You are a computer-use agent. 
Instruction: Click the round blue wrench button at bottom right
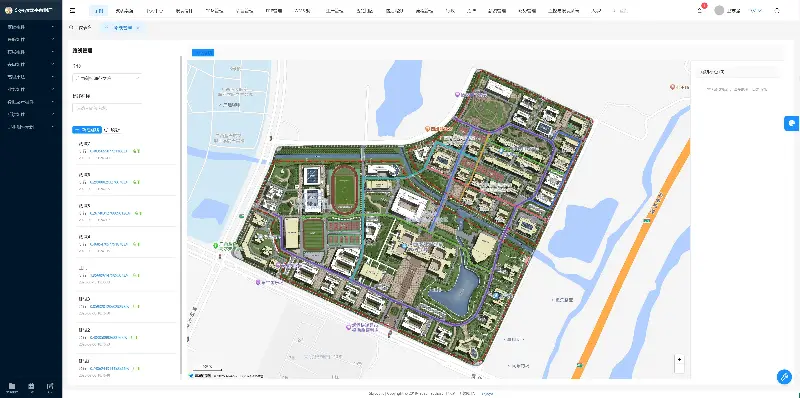(784, 377)
